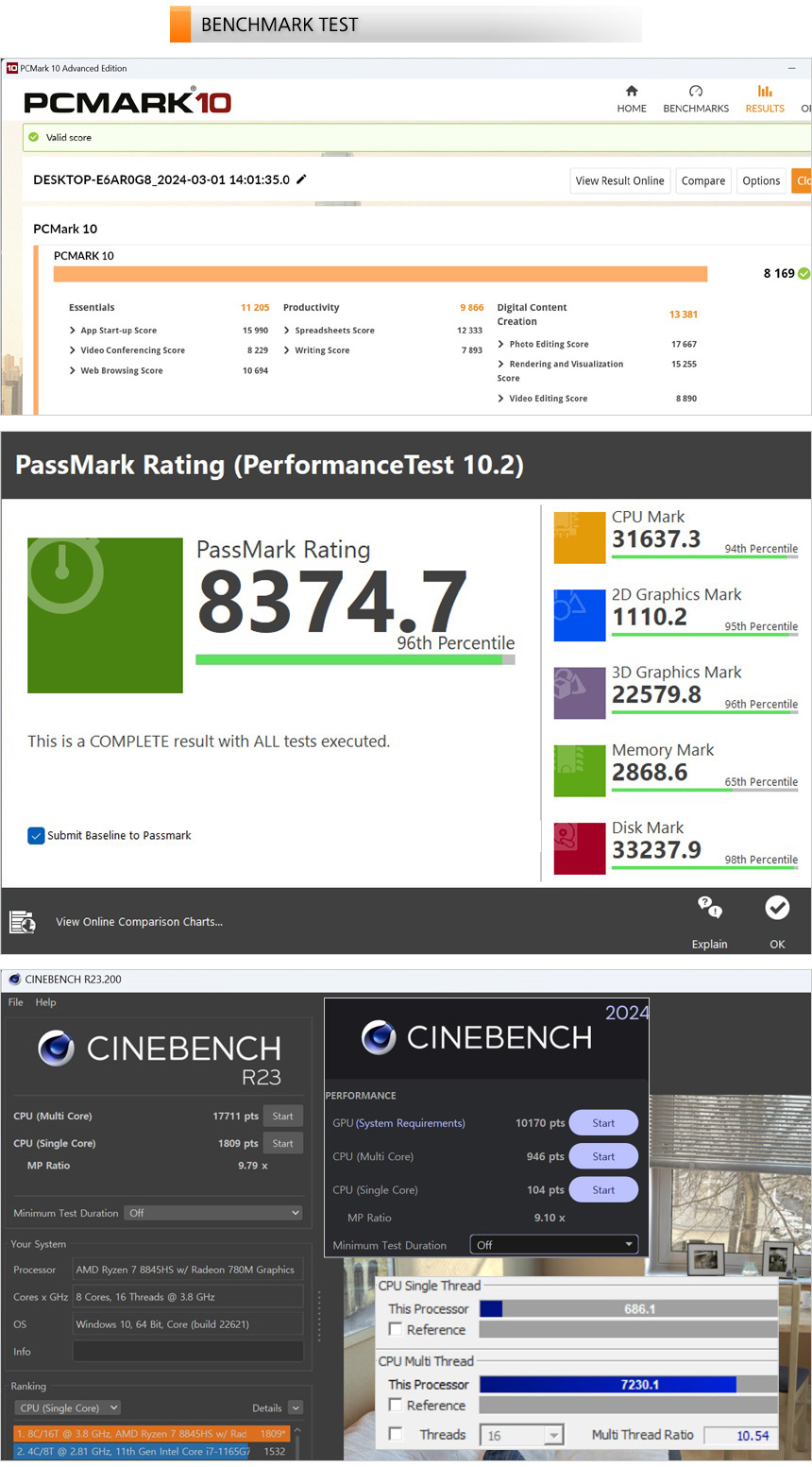Image resolution: width=812 pixels, height=1467 pixels.
Task: Click the green valid score check icon
Action: (x=34, y=137)
